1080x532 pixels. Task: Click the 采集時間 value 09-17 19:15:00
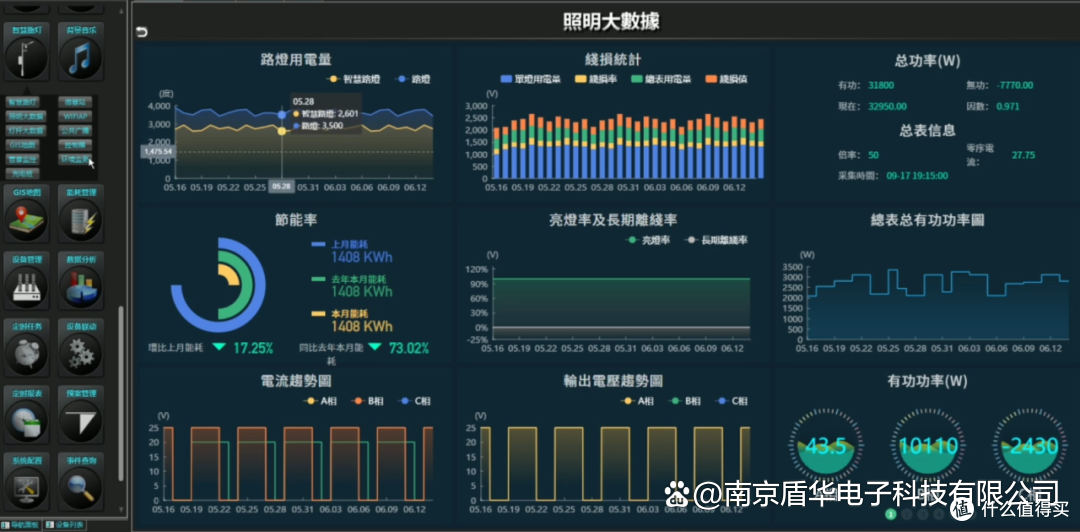click(917, 176)
